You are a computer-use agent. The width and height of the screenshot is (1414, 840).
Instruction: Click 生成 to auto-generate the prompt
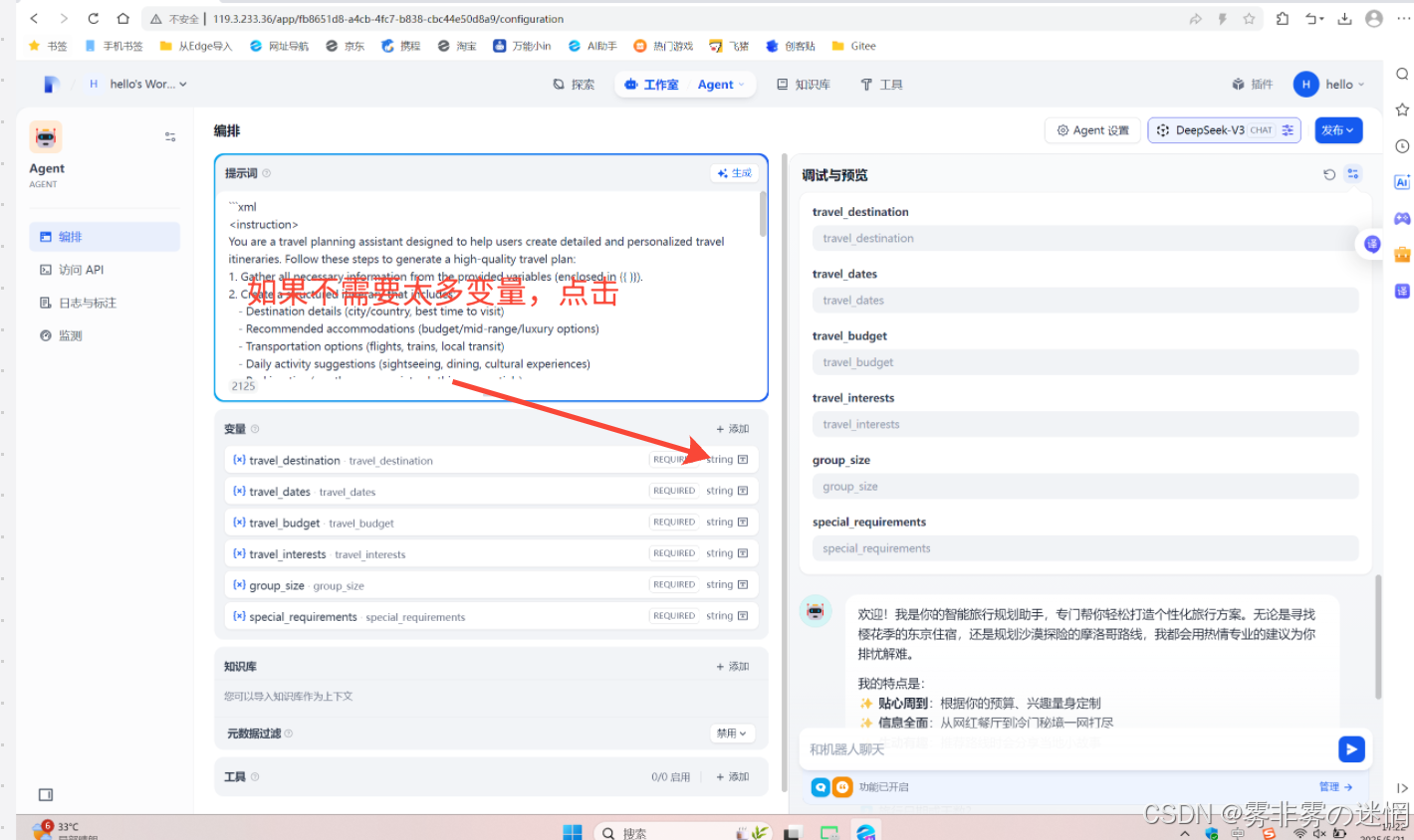735,173
